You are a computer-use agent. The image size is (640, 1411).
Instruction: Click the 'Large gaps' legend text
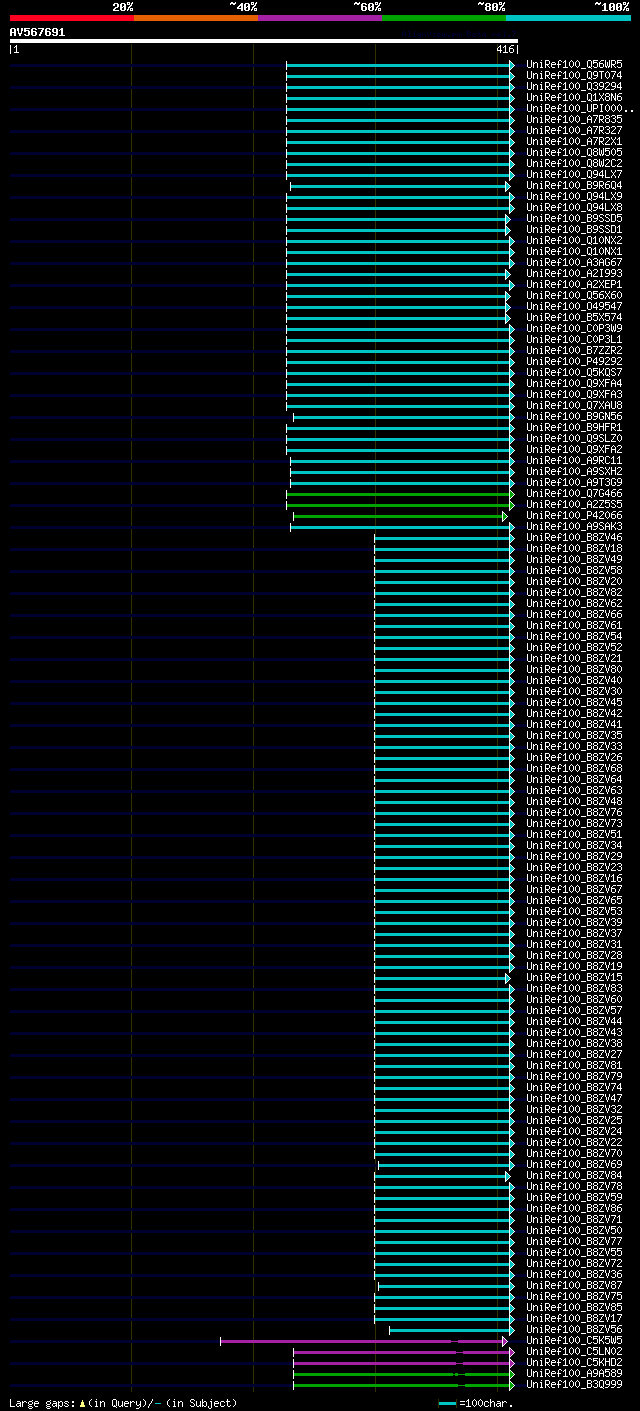(123, 1403)
